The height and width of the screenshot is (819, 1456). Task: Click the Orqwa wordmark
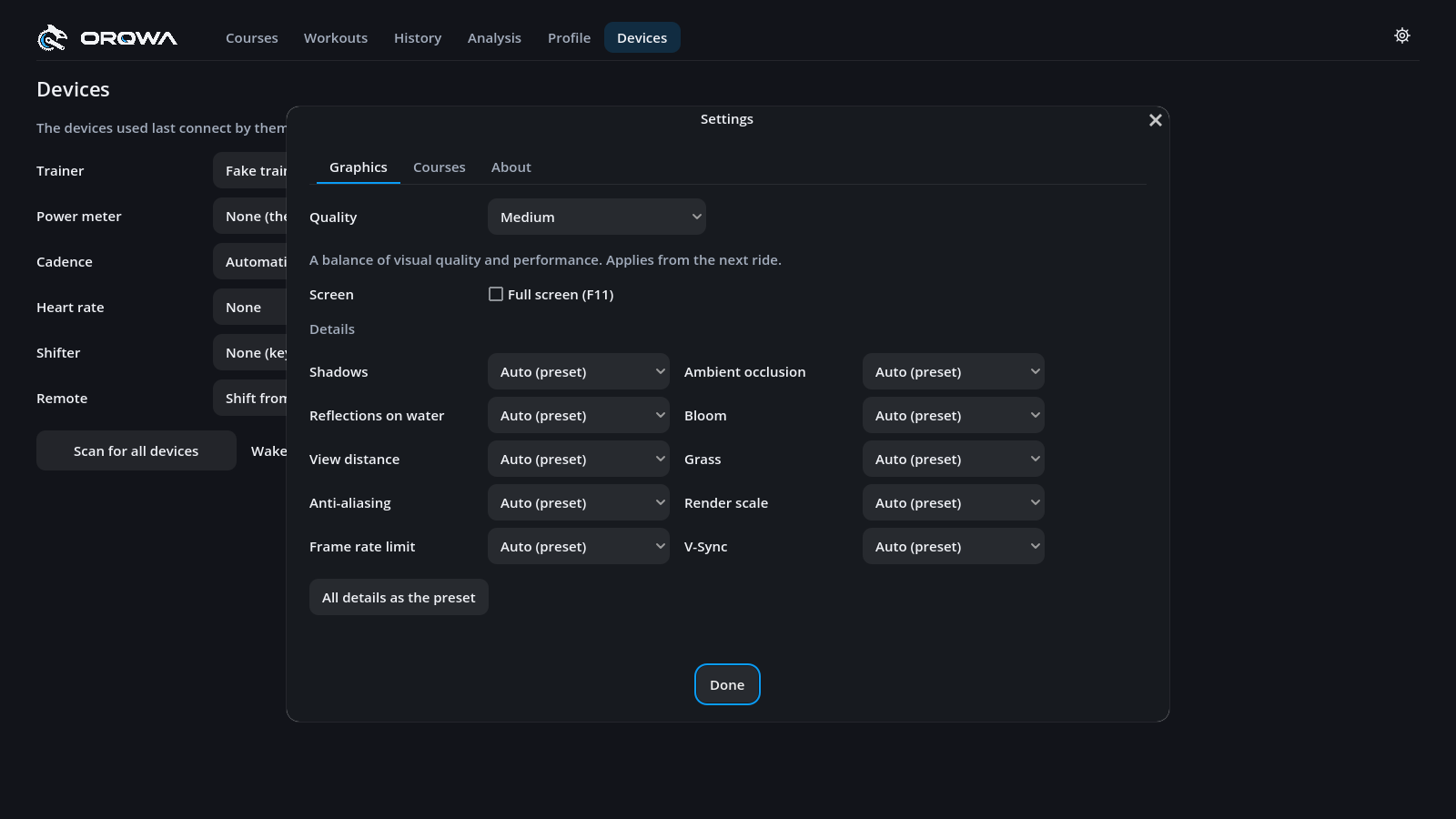pos(129,38)
